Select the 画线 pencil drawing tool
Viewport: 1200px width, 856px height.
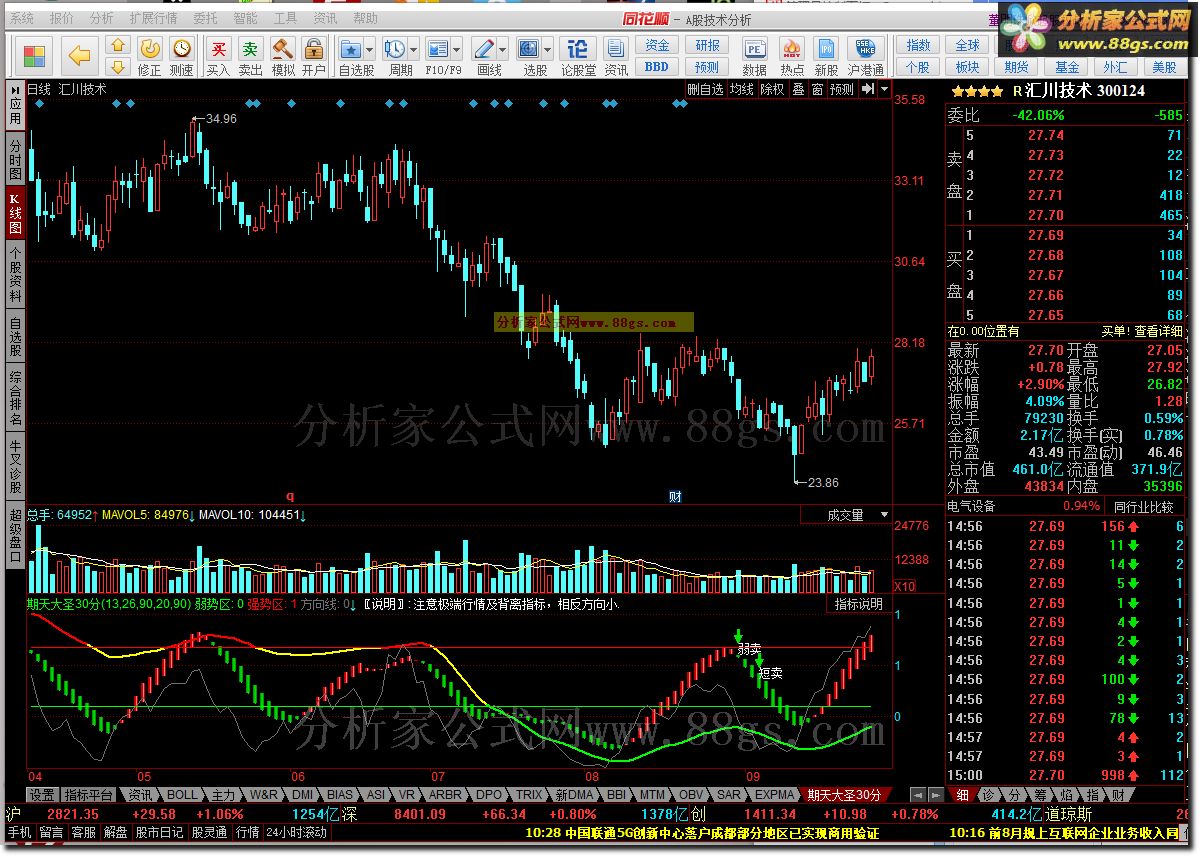[x=483, y=49]
